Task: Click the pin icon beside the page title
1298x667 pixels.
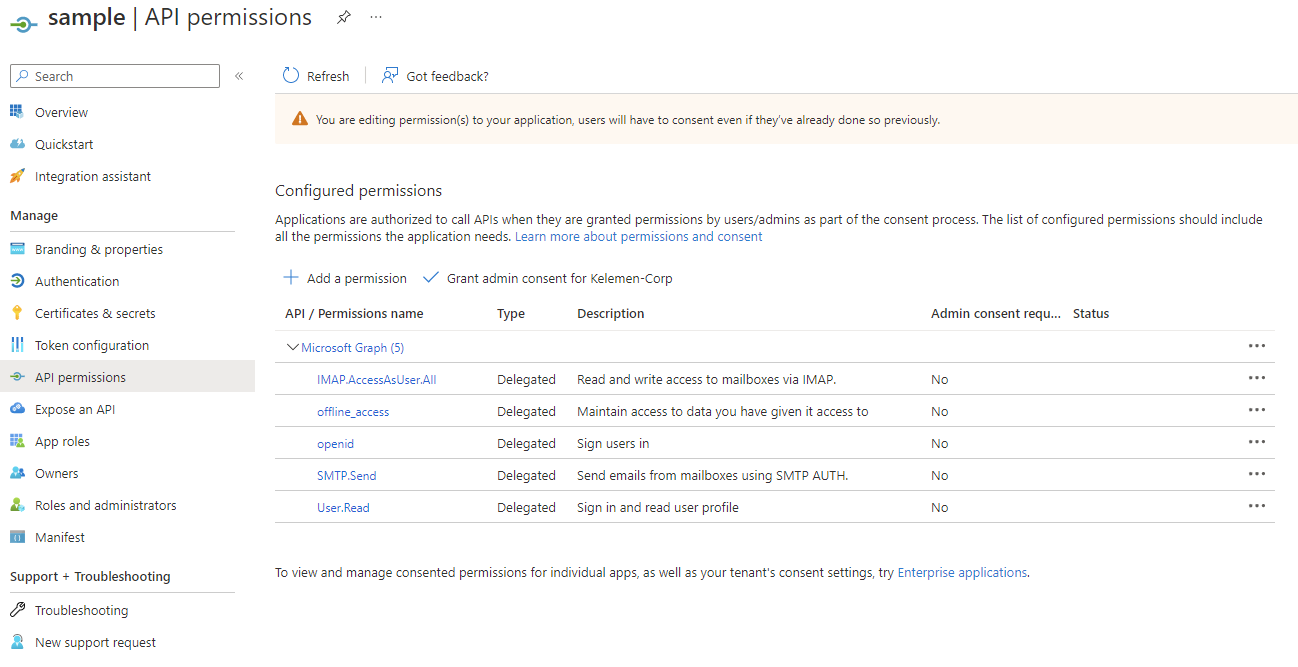Action: tap(344, 17)
